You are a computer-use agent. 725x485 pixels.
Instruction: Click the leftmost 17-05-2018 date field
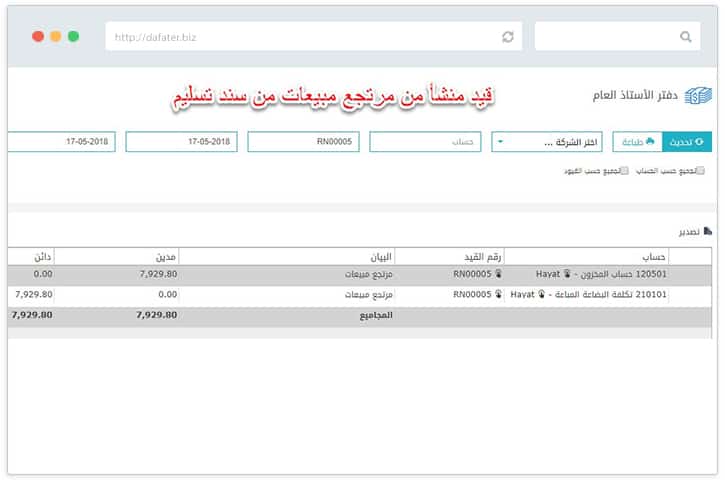coord(62,142)
